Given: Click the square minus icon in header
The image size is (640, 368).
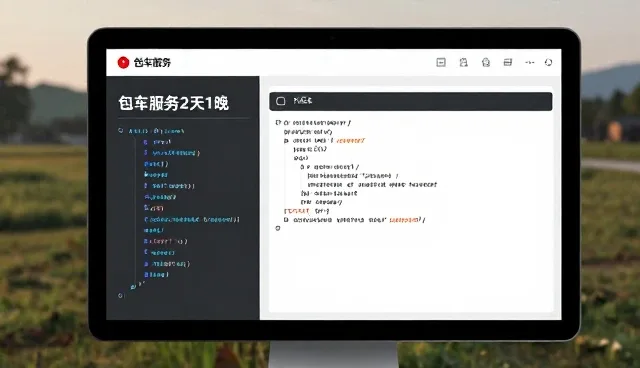Looking at the screenshot, I should click(441, 62).
